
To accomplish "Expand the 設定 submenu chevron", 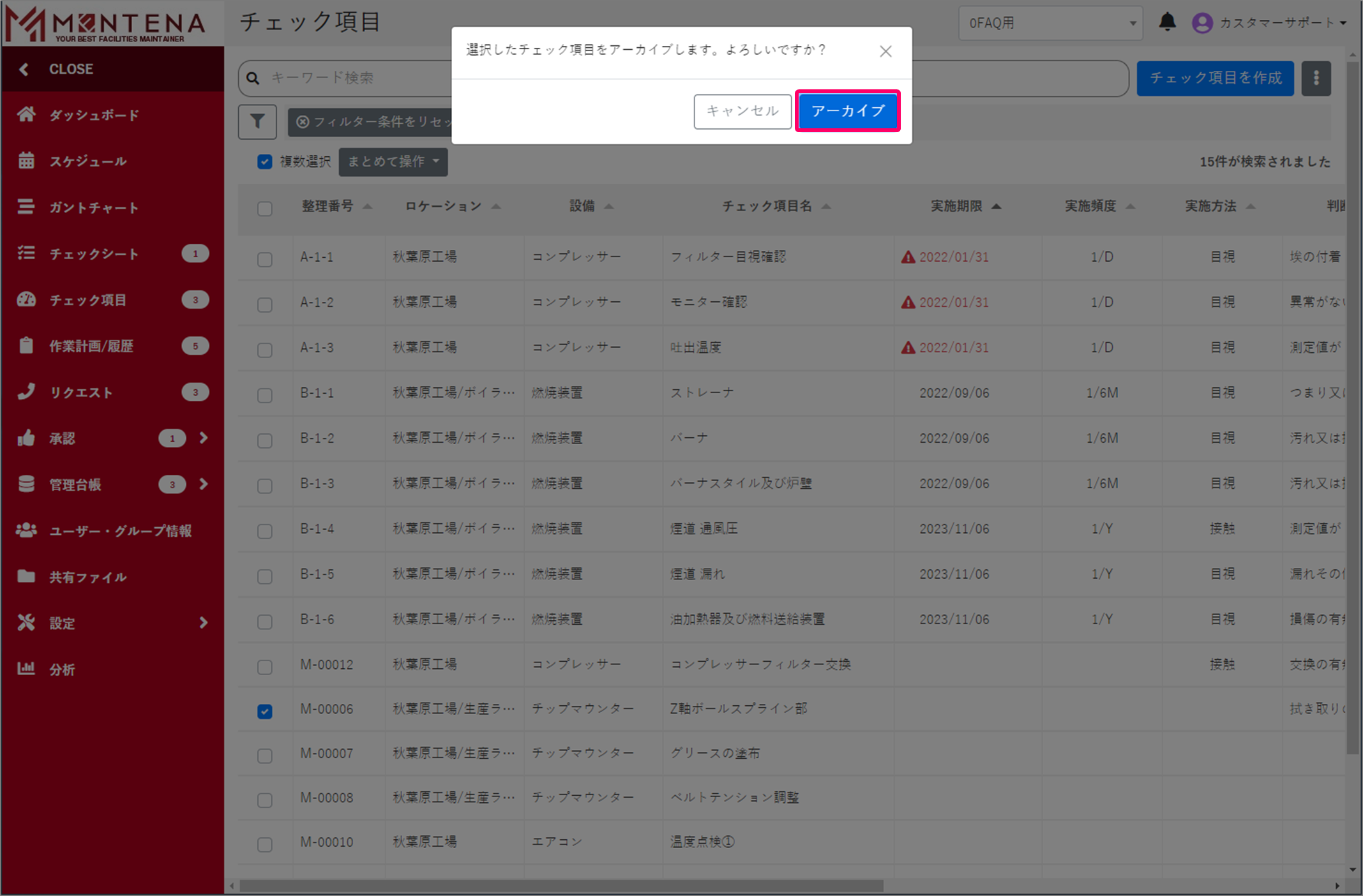I will (x=204, y=622).
